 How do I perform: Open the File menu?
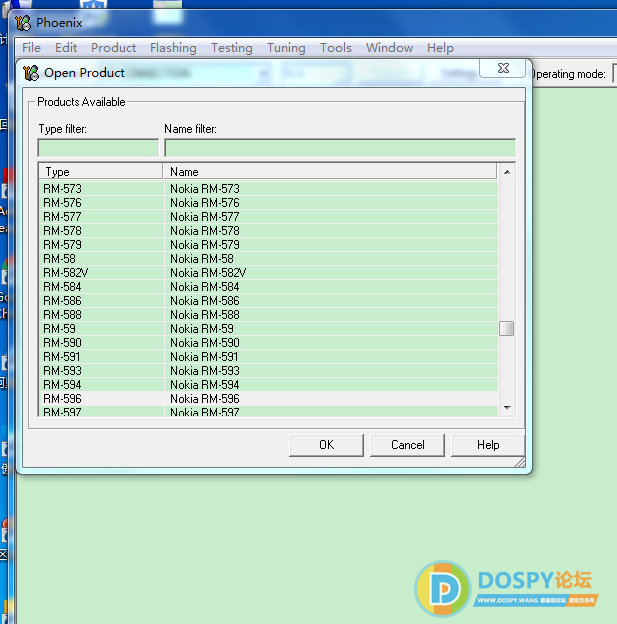pos(31,48)
